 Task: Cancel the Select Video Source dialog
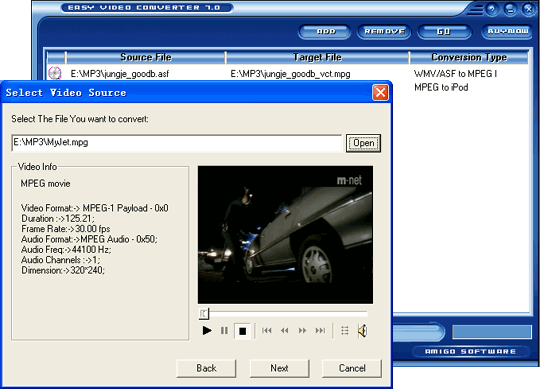352,368
